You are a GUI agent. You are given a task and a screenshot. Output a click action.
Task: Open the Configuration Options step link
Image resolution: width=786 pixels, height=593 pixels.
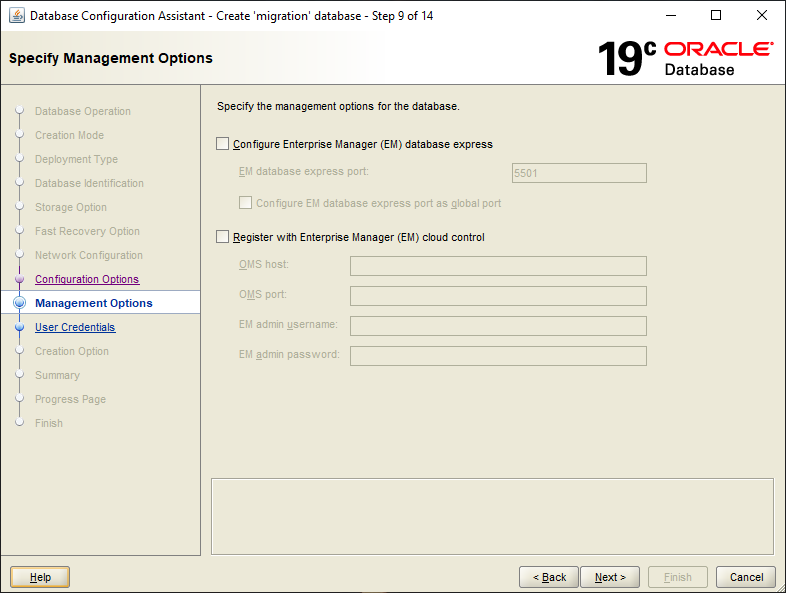coord(87,280)
